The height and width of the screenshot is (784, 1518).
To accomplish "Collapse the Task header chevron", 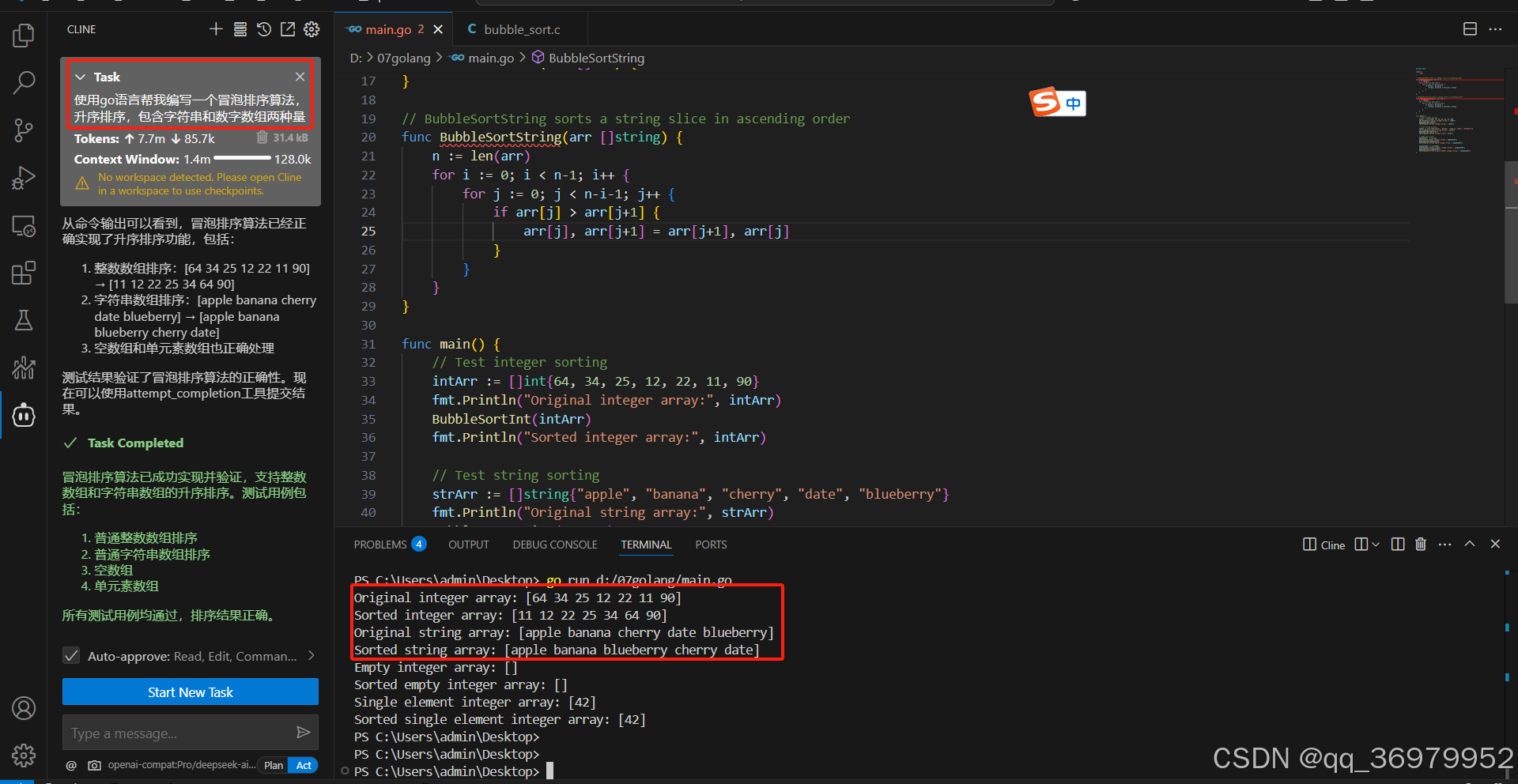I will [x=80, y=77].
